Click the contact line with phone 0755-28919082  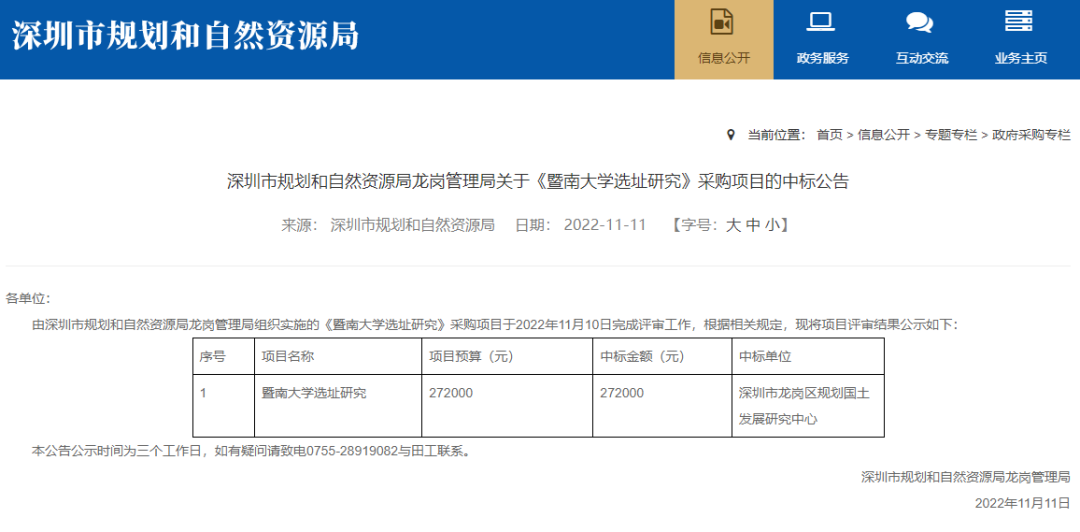coord(252,451)
